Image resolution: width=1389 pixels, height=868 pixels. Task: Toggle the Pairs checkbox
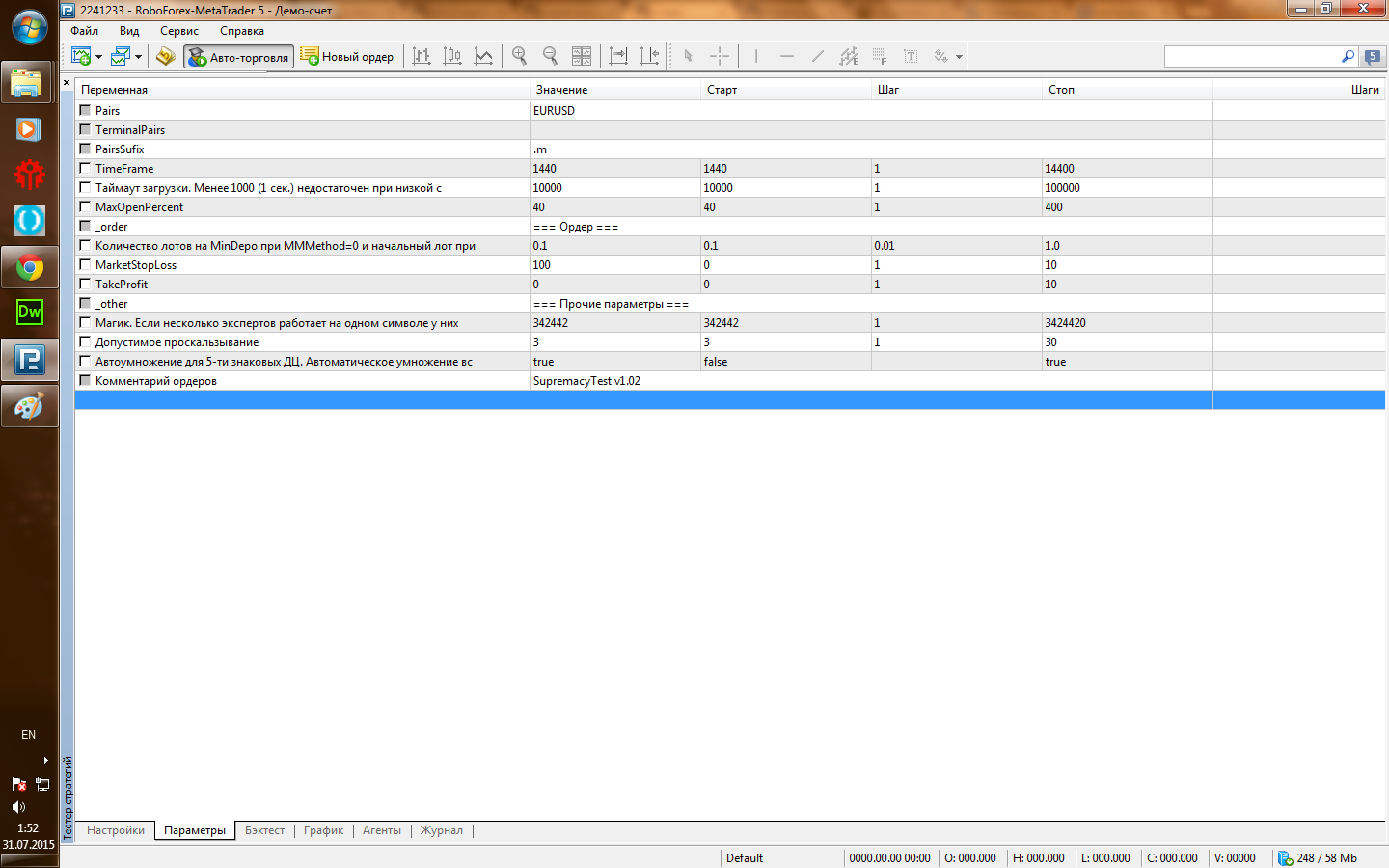(85, 110)
